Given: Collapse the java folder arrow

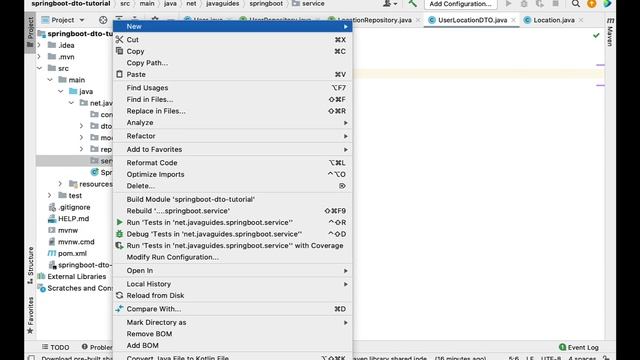Looking at the screenshot, I should click(x=60, y=91).
